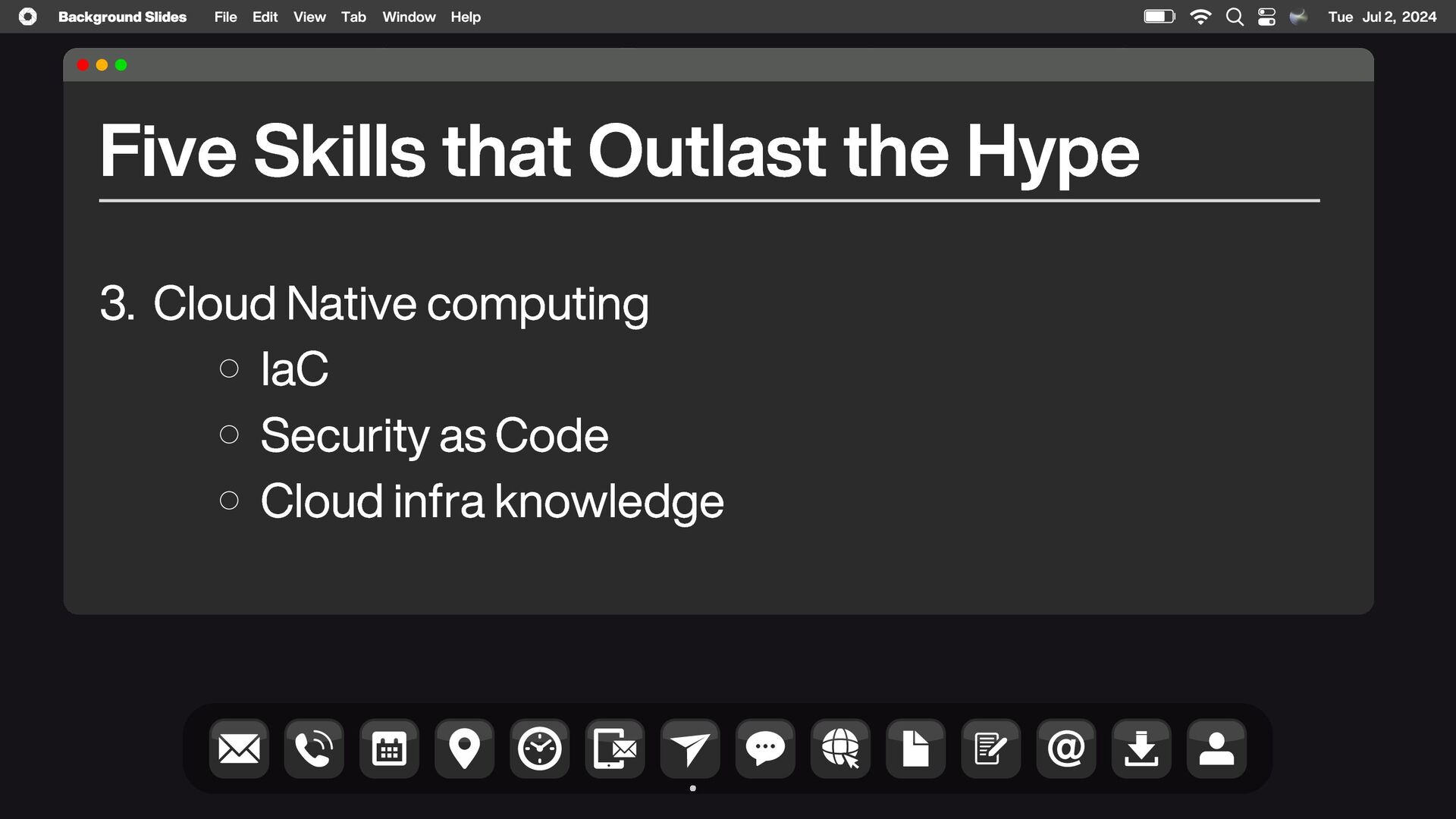Open the Phone call dock icon
The height and width of the screenshot is (819, 1456).
tap(314, 749)
